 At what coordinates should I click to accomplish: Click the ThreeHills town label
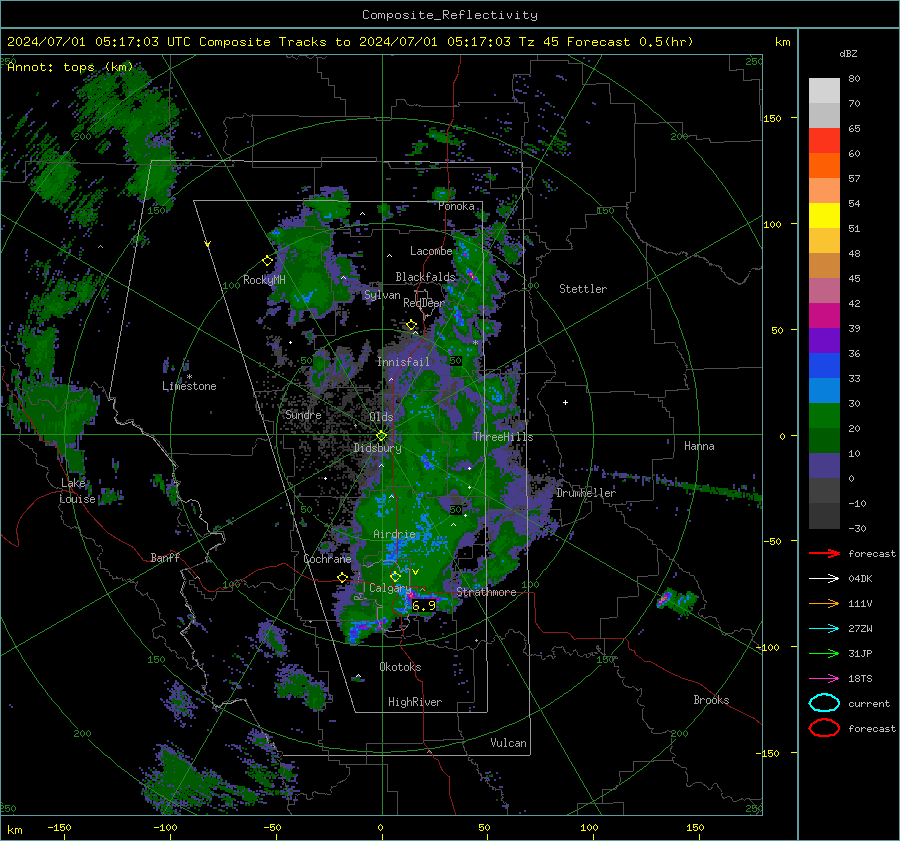pyautogui.click(x=503, y=437)
